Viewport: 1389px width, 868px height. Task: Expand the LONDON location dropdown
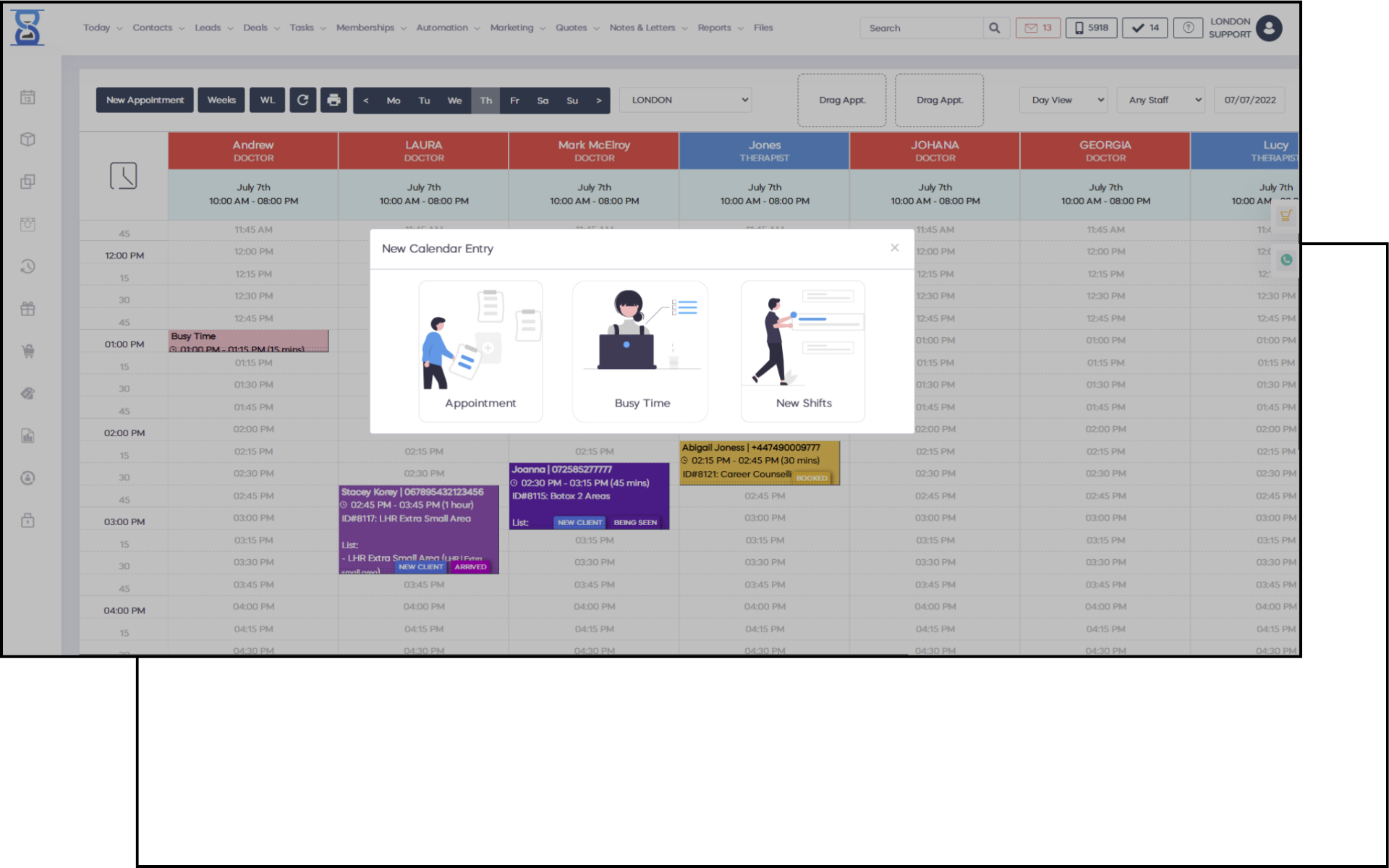tap(686, 100)
